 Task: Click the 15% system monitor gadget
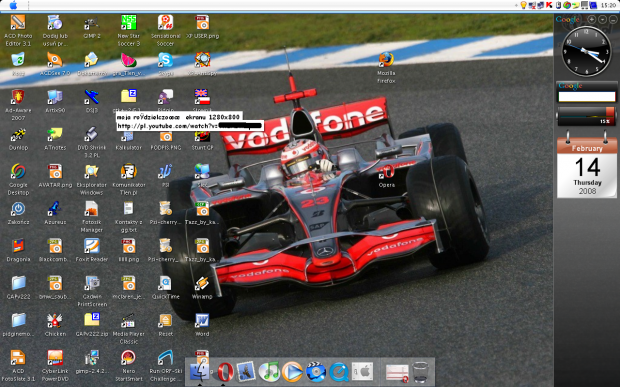[586, 116]
